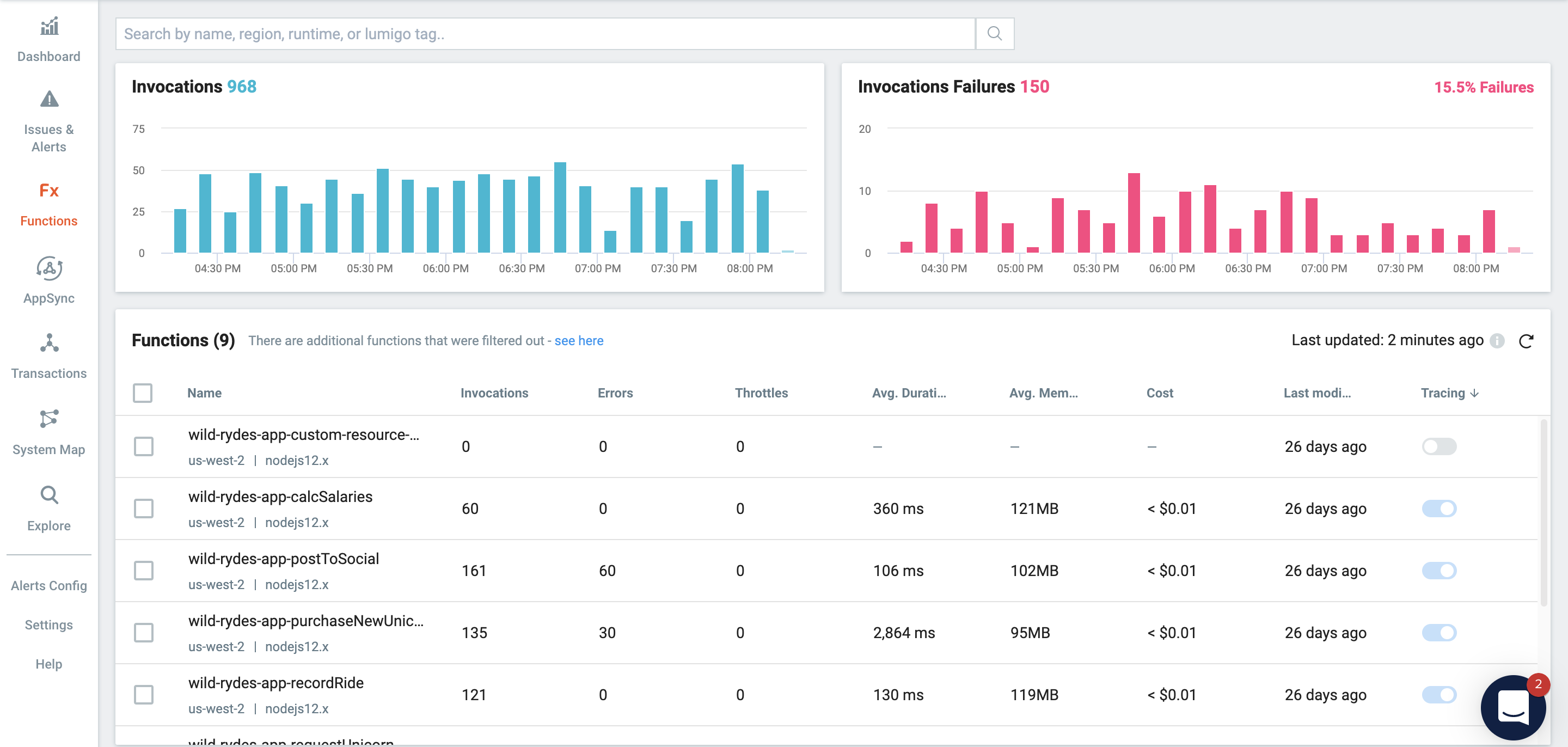Click the 161 invocations value
Screen dimensions: 1568x747
474,571
